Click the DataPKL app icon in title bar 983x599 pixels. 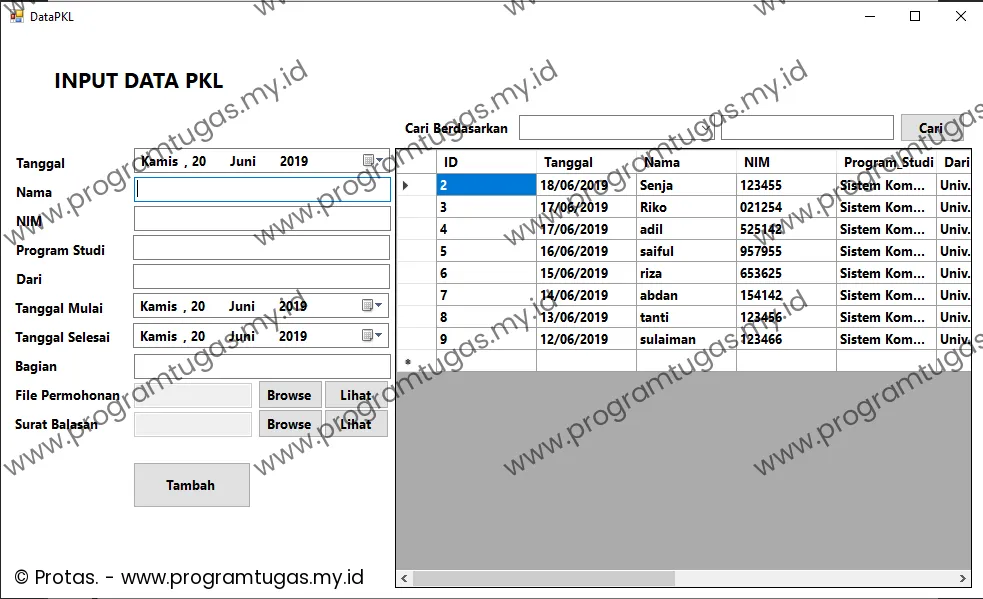[16, 16]
